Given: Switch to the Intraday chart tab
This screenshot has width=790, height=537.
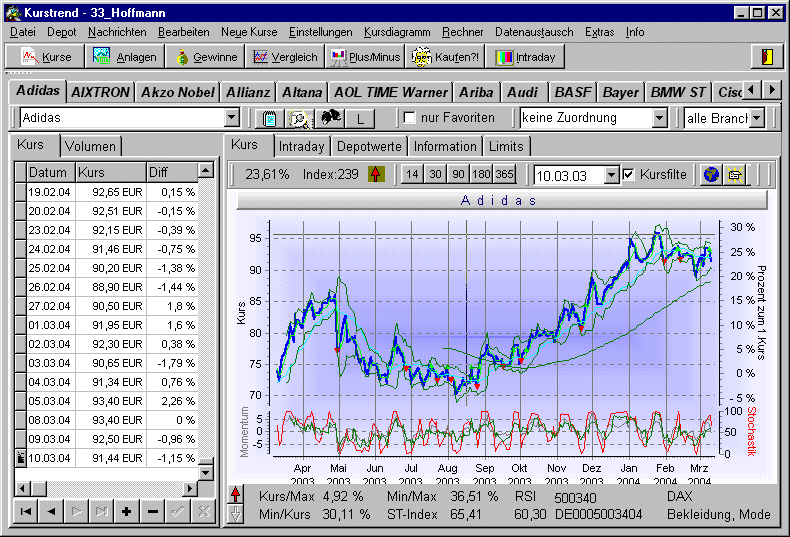Looking at the screenshot, I should [x=301, y=147].
